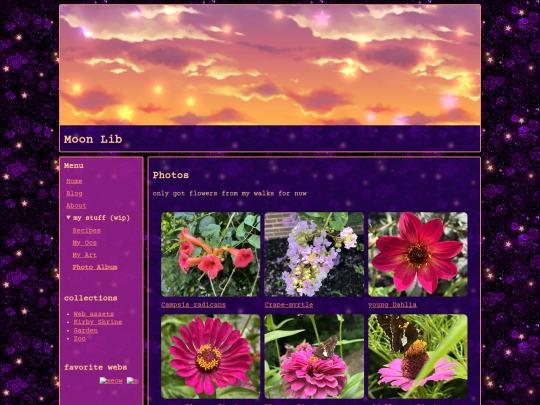Click the 'only got flowers from my walks' text
Viewport: 540px width, 405px height.
point(229,194)
